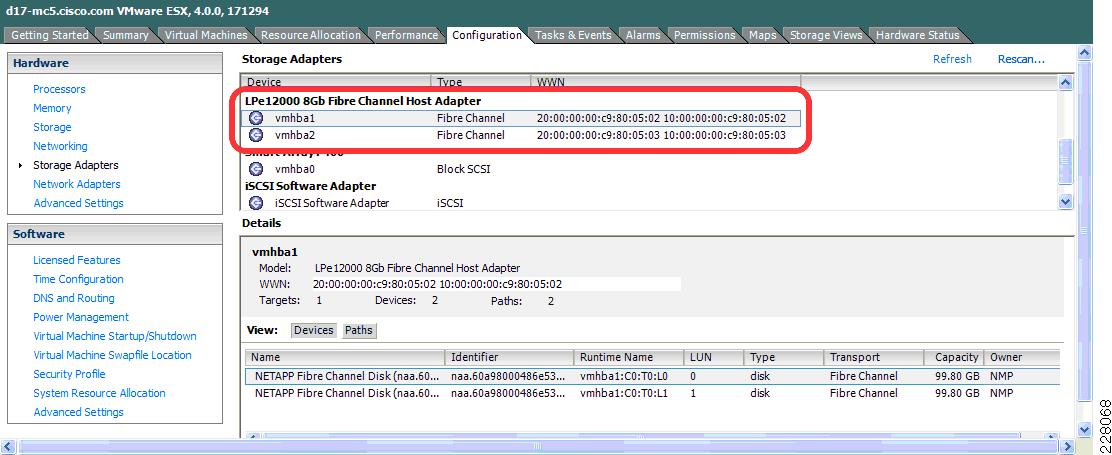Click the vmhba0 adapter icon

tap(256, 169)
